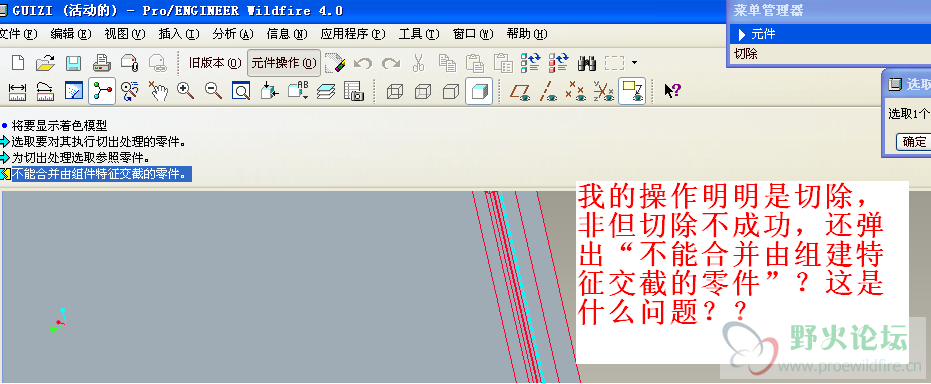Open an existing file via the folder icon
931x384 pixels.
click(46, 63)
